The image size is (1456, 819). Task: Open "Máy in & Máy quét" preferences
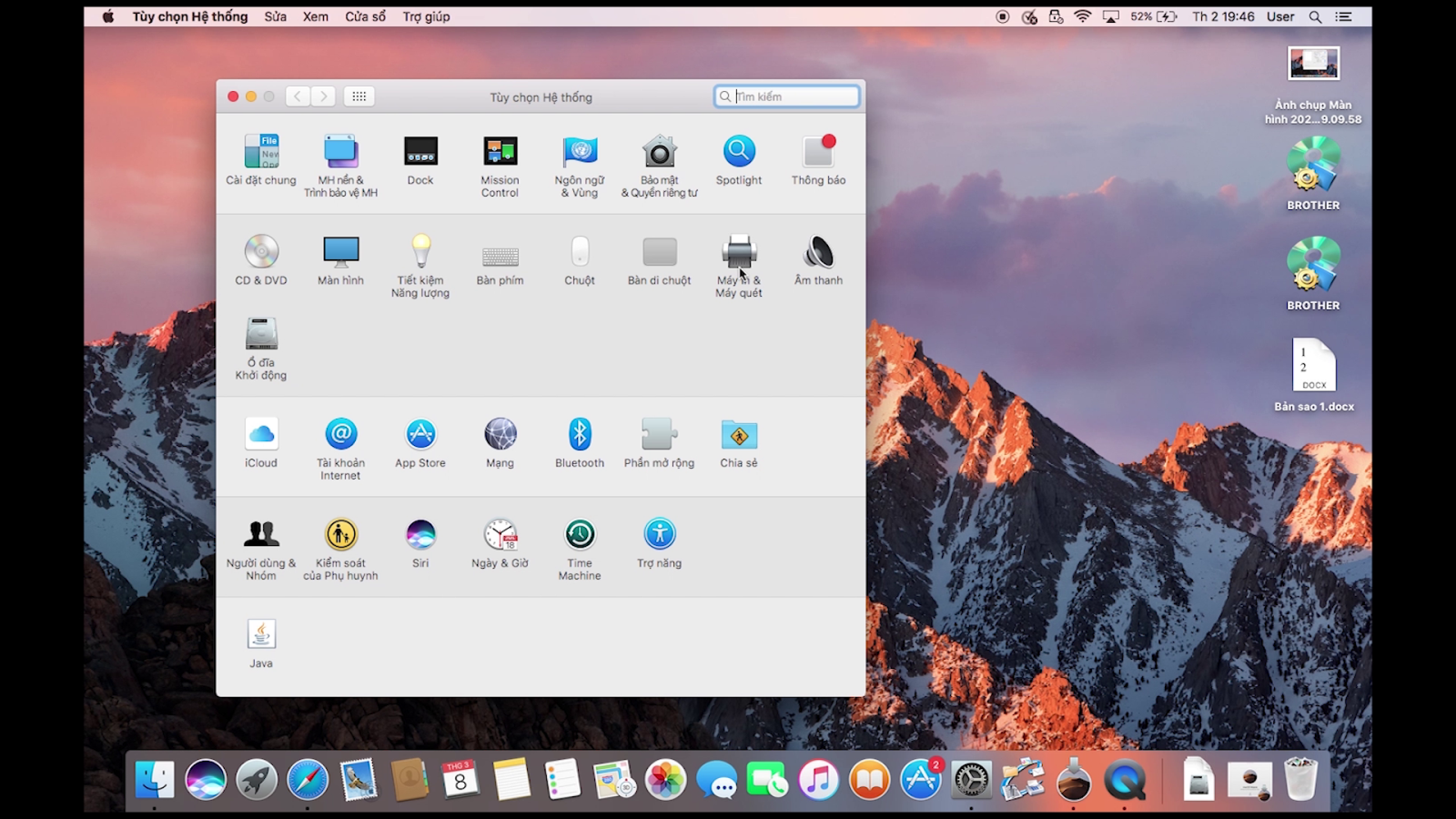pos(739,255)
